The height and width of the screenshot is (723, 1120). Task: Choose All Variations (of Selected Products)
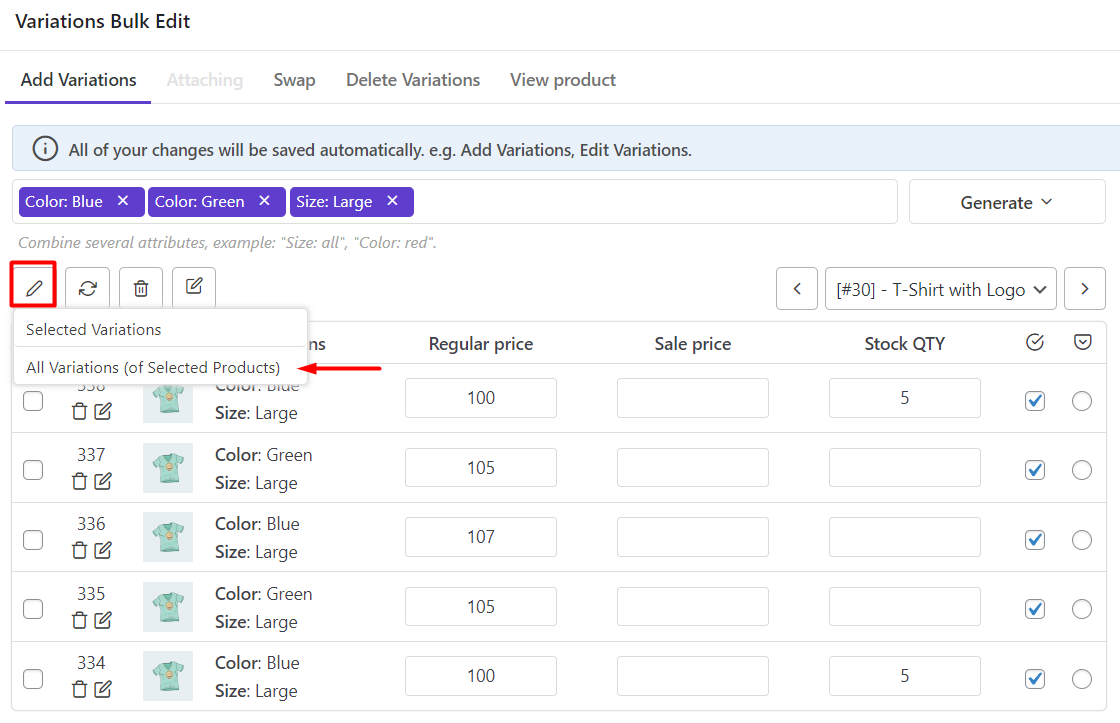coord(153,367)
